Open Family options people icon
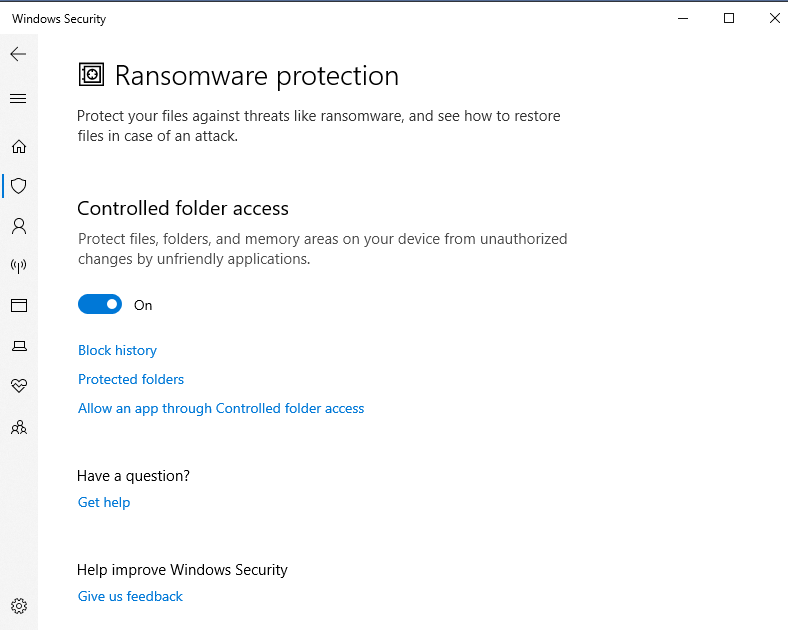The width and height of the screenshot is (788, 630). 19,428
